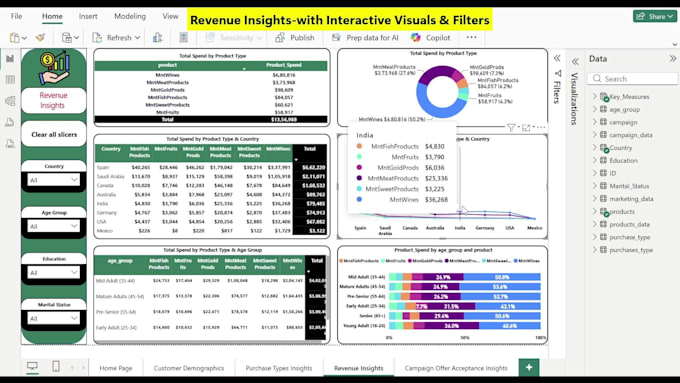Click the funnel icon on Filters pane
680x383 pixels.
coord(558,73)
